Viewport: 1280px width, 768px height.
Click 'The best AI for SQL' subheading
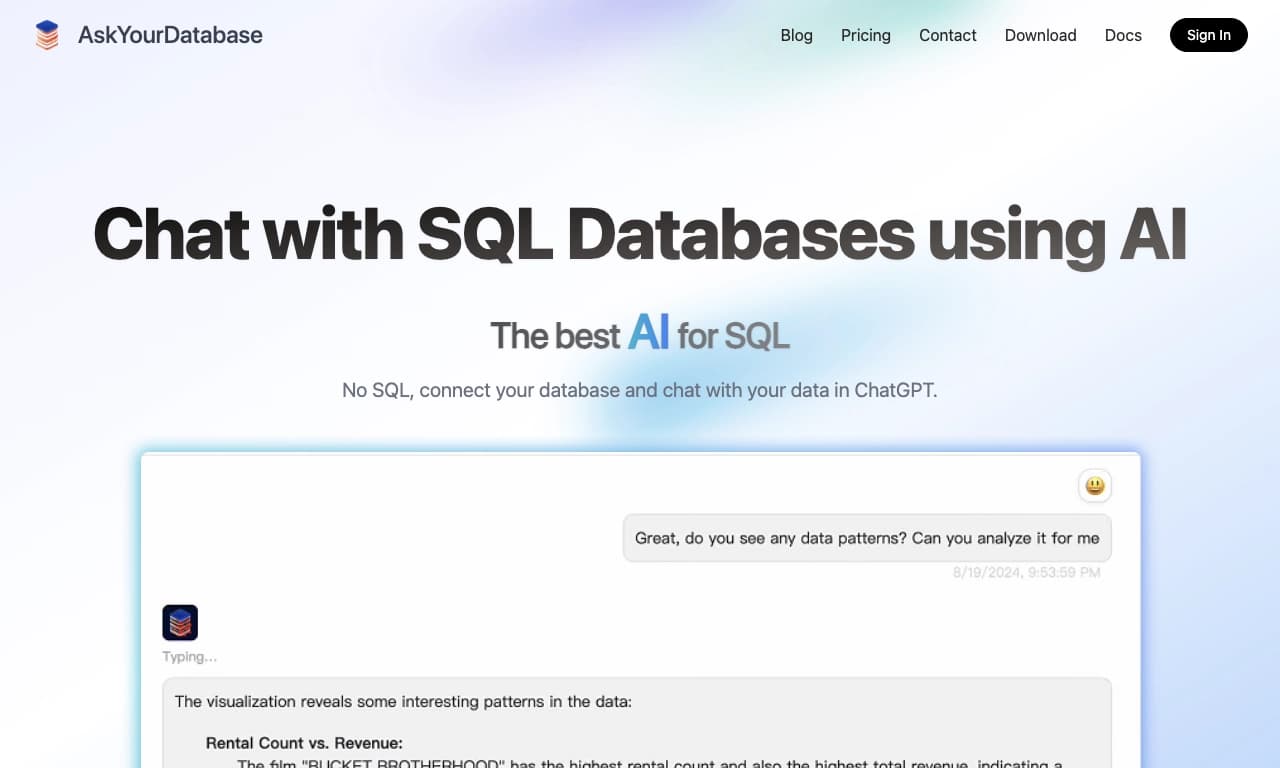[640, 334]
